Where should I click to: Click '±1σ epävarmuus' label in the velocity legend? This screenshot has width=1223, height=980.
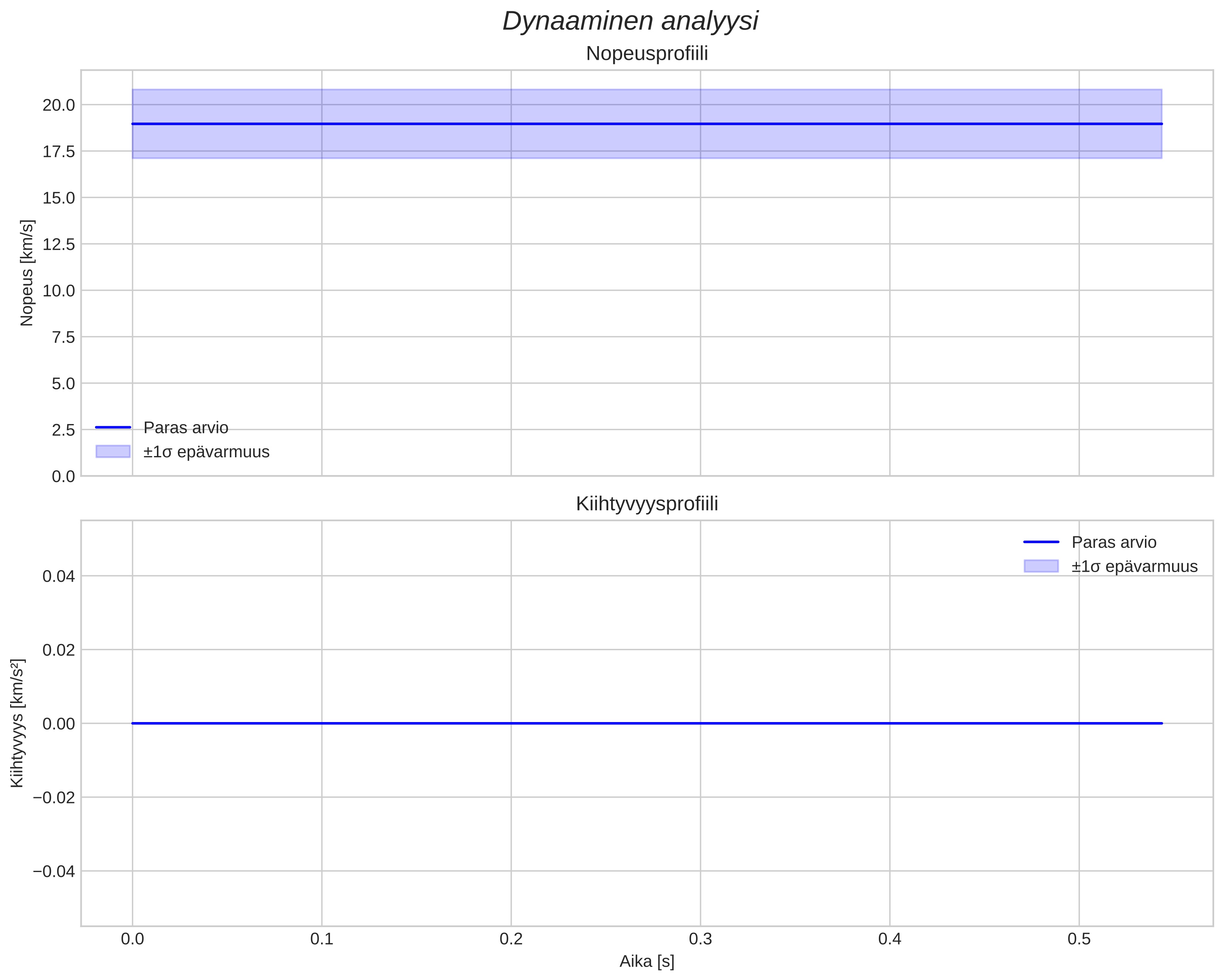coord(206,452)
